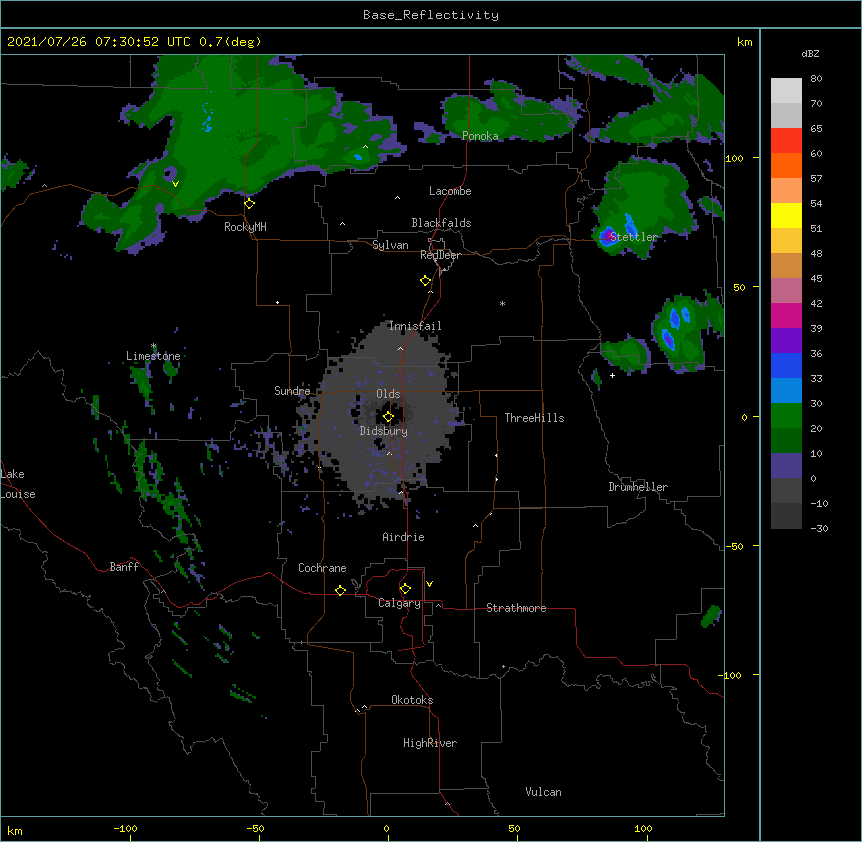862x842 pixels.
Task: Click the km unit label at bottom left
Action: pyautogui.click(x=15, y=831)
